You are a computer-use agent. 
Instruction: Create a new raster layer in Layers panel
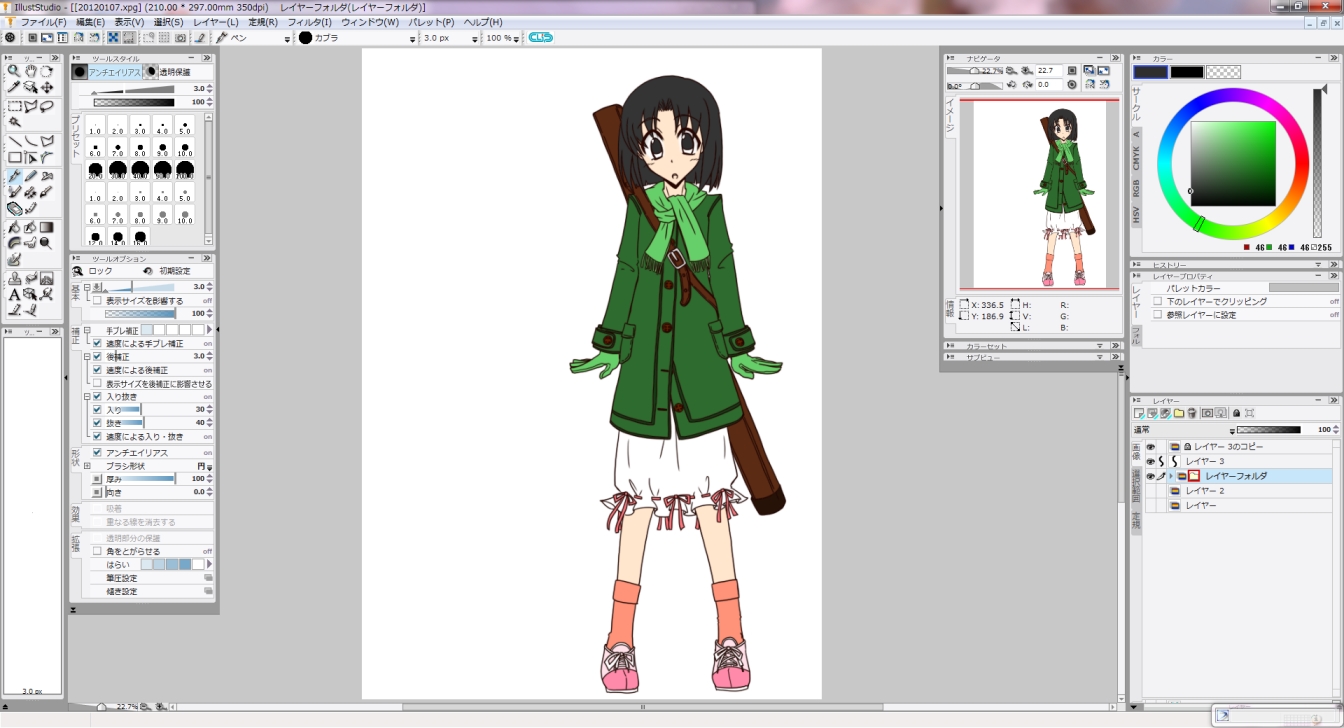point(1139,413)
